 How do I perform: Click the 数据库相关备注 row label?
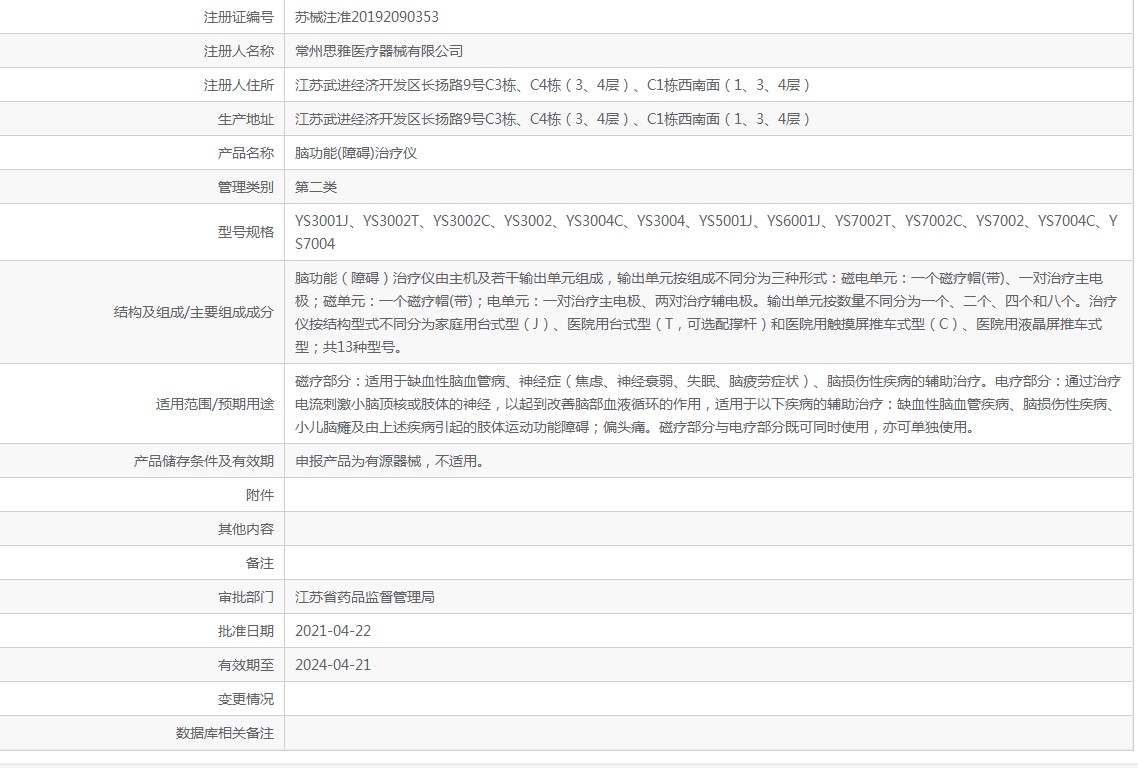tap(224, 733)
